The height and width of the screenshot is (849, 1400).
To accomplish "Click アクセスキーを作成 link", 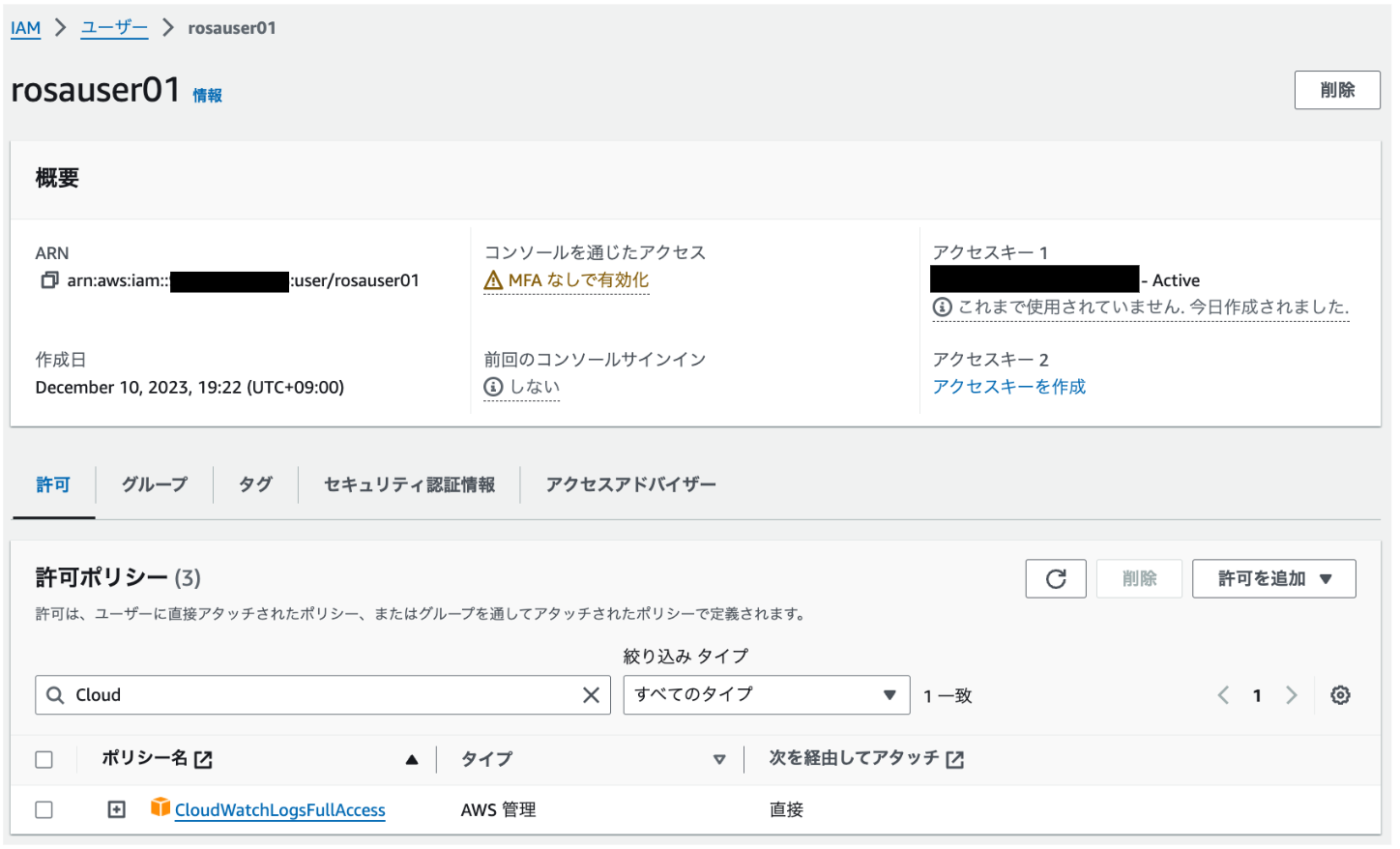I will 1008,387.
